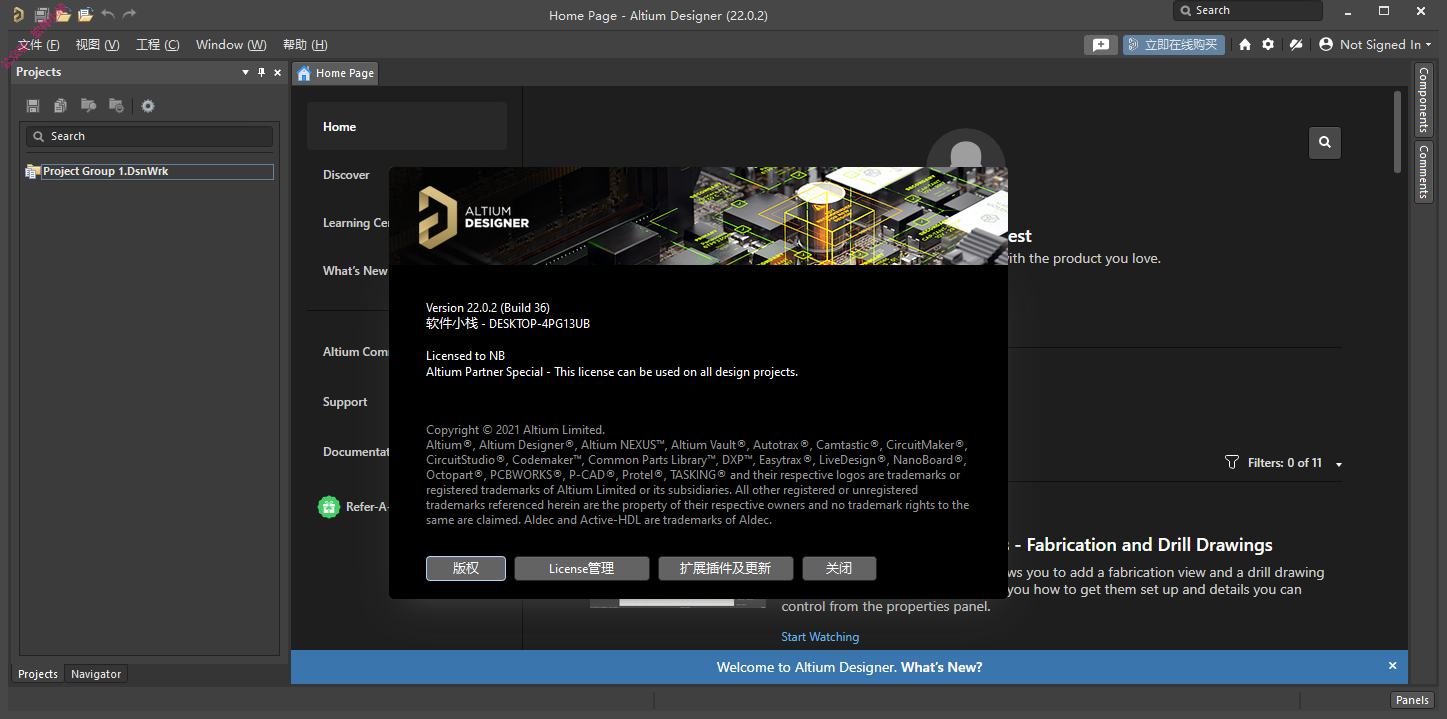
Task: Click the Refer-A green gift icon
Action: [329, 507]
